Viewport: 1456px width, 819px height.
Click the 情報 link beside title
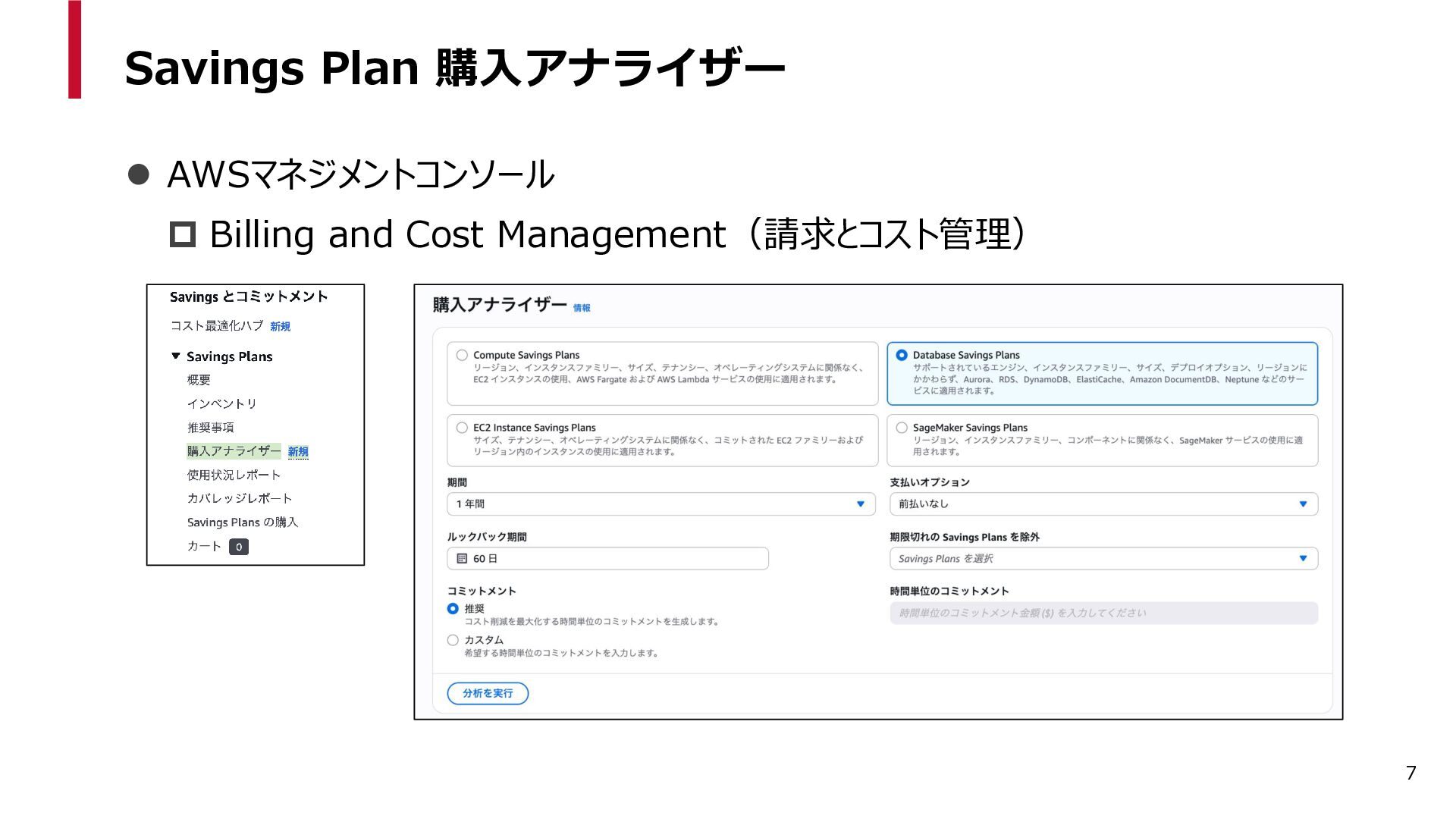(582, 308)
